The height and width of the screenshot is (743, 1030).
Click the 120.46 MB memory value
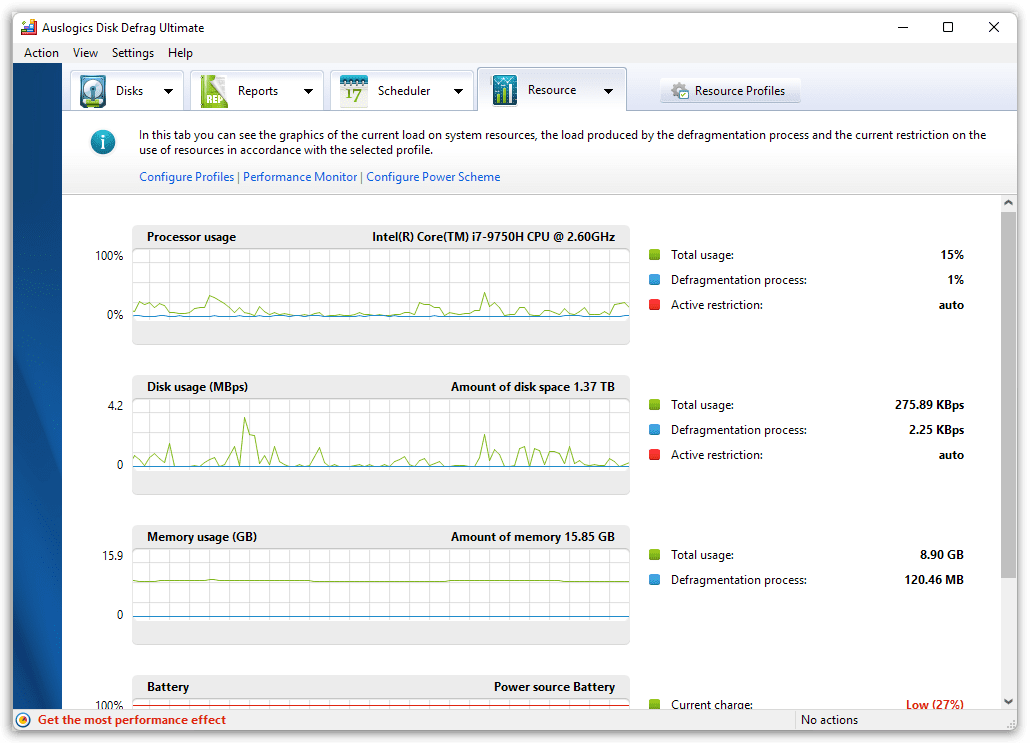(934, 579)
